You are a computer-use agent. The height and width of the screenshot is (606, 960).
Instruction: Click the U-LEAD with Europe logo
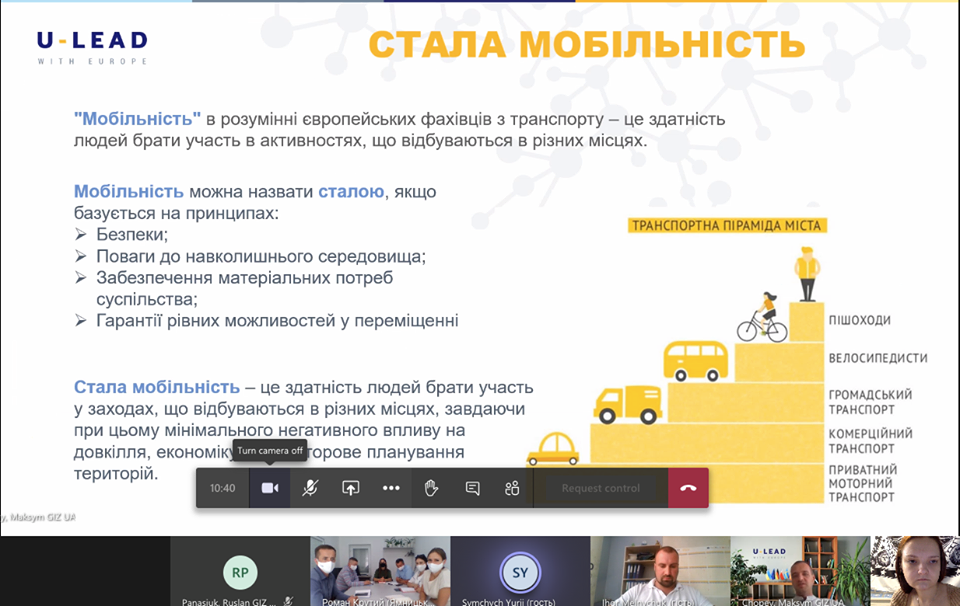[92, 46]
